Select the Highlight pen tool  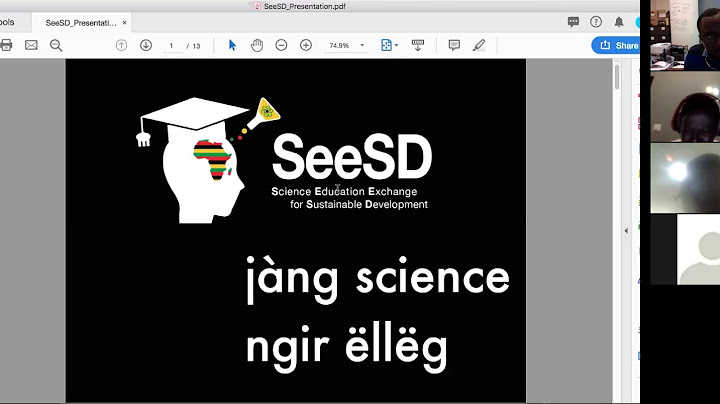pos(479,45)
